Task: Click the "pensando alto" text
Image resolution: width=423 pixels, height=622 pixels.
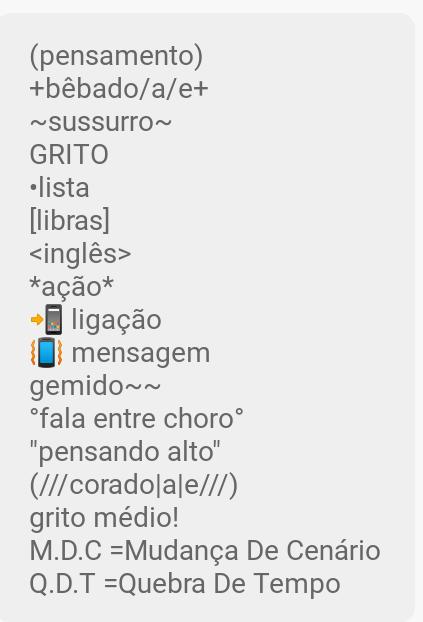Action: 125,453
